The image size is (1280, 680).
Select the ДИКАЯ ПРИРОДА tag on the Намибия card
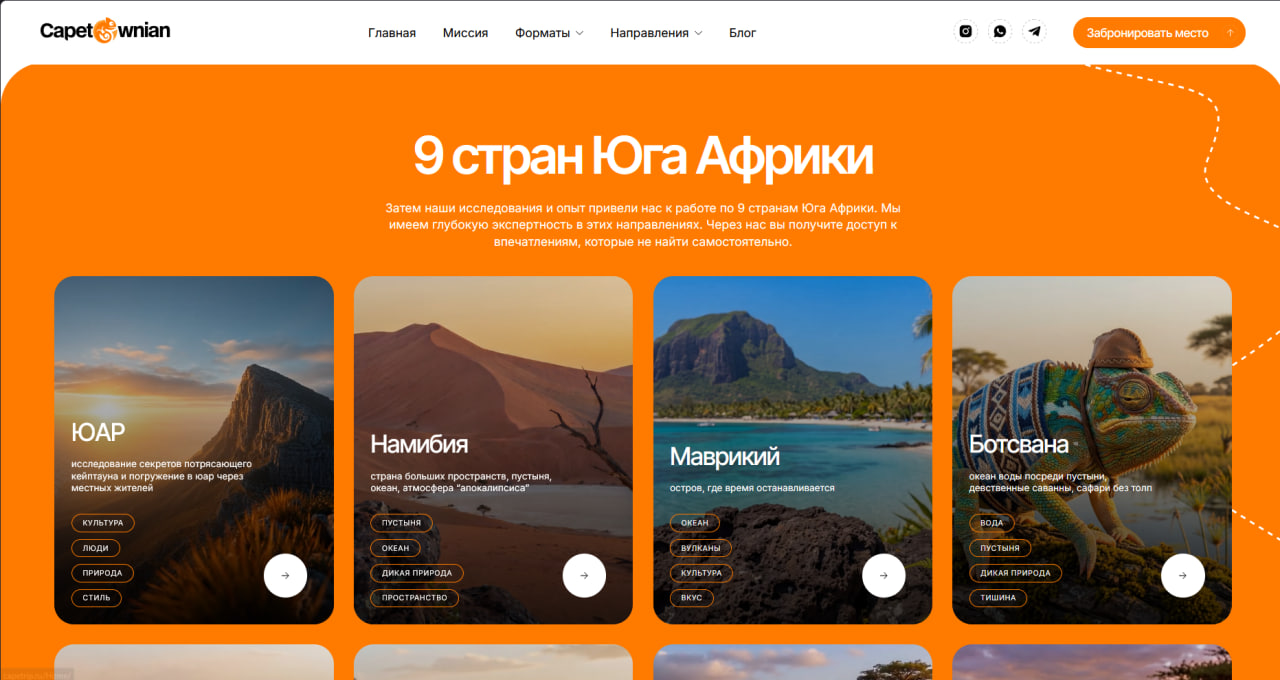416,573
